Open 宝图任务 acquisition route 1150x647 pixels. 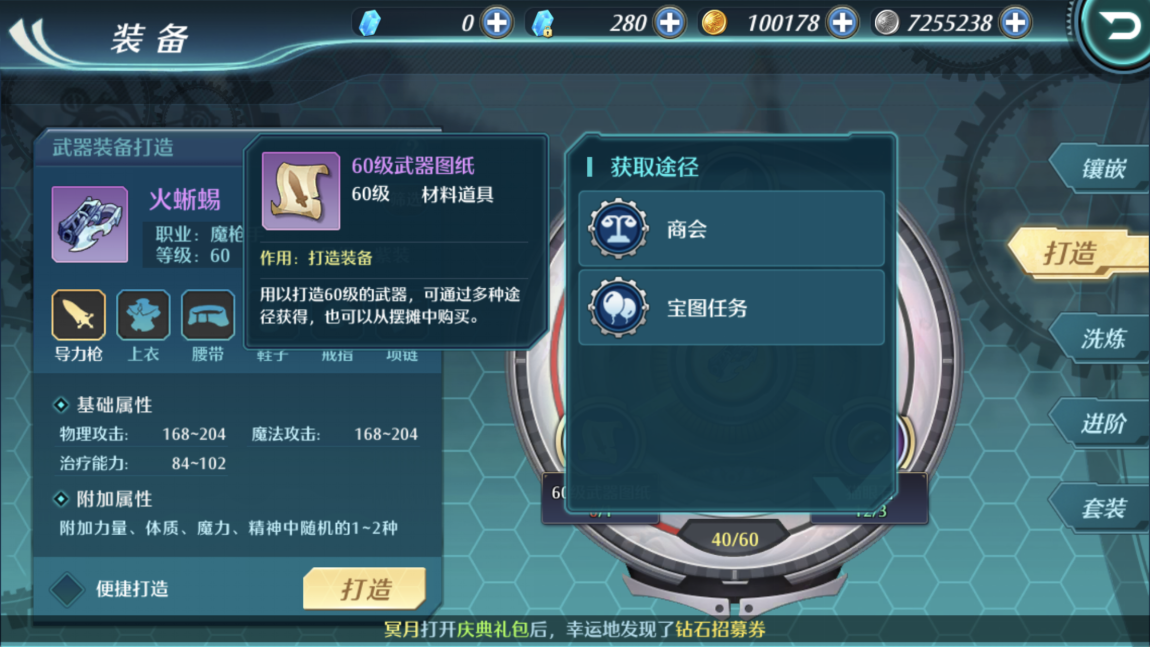pos(731,307)
